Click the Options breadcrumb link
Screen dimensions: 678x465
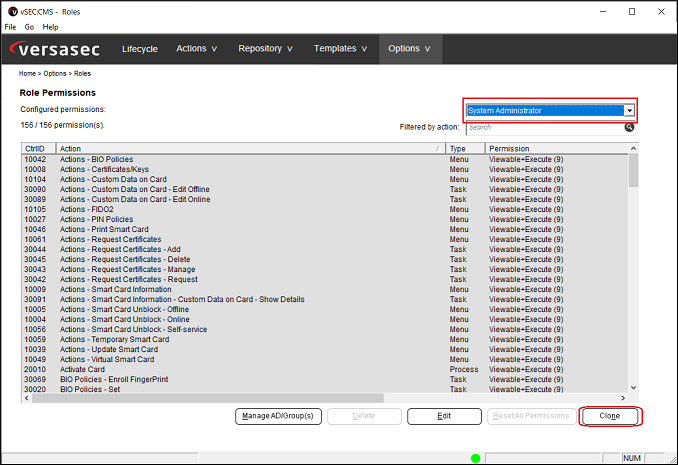pos(55,74)
